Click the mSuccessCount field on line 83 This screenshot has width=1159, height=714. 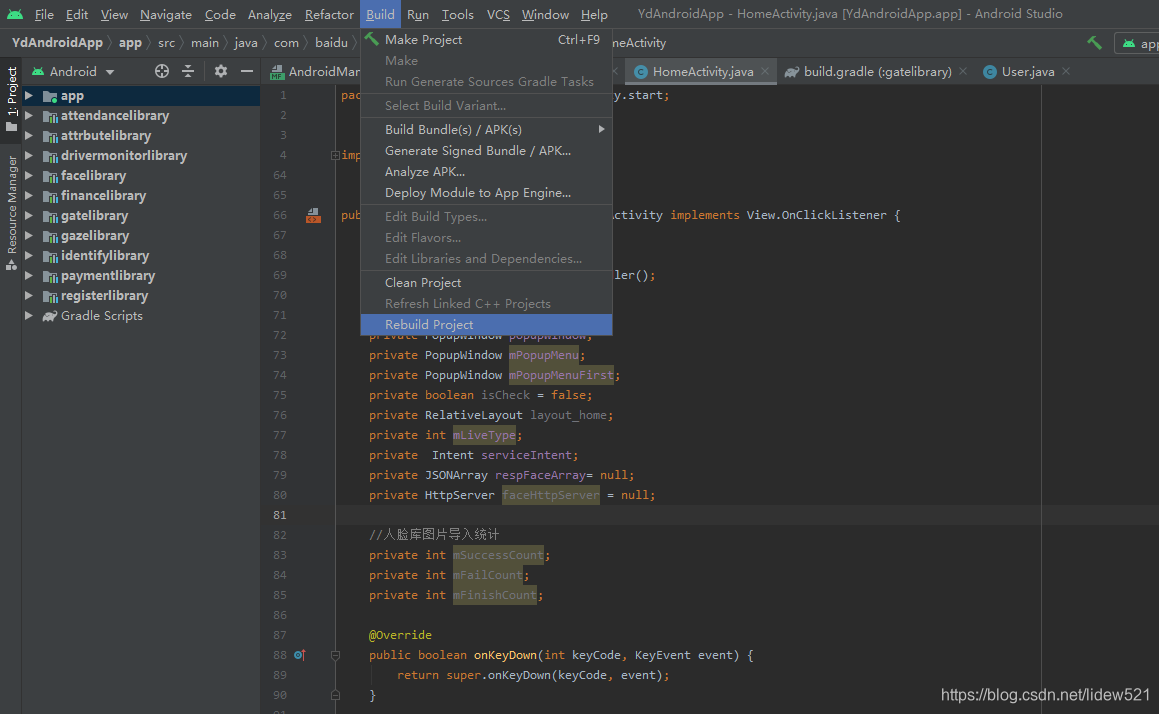[x=498, y=554]
